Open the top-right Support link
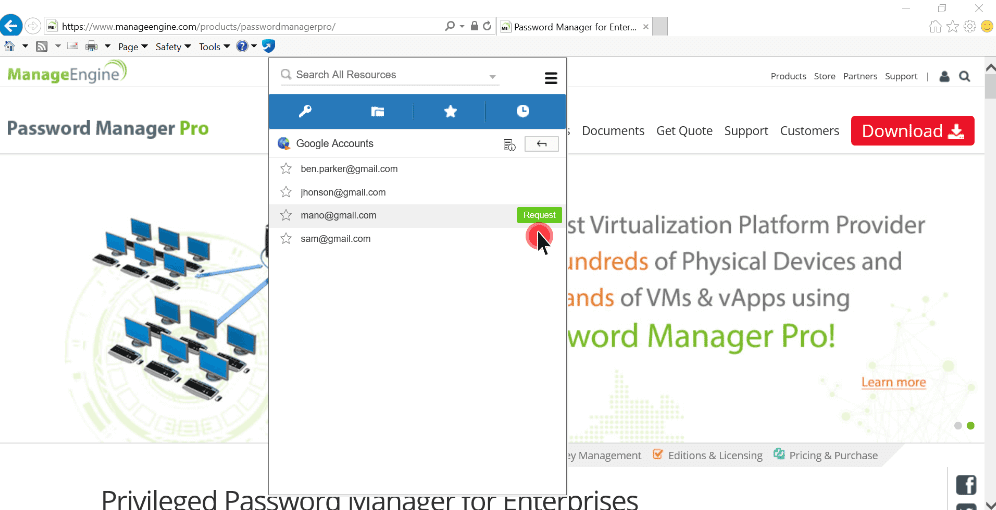Image resolution: width=996 pixels, height=510 pixels. click(x=901, y=76)
